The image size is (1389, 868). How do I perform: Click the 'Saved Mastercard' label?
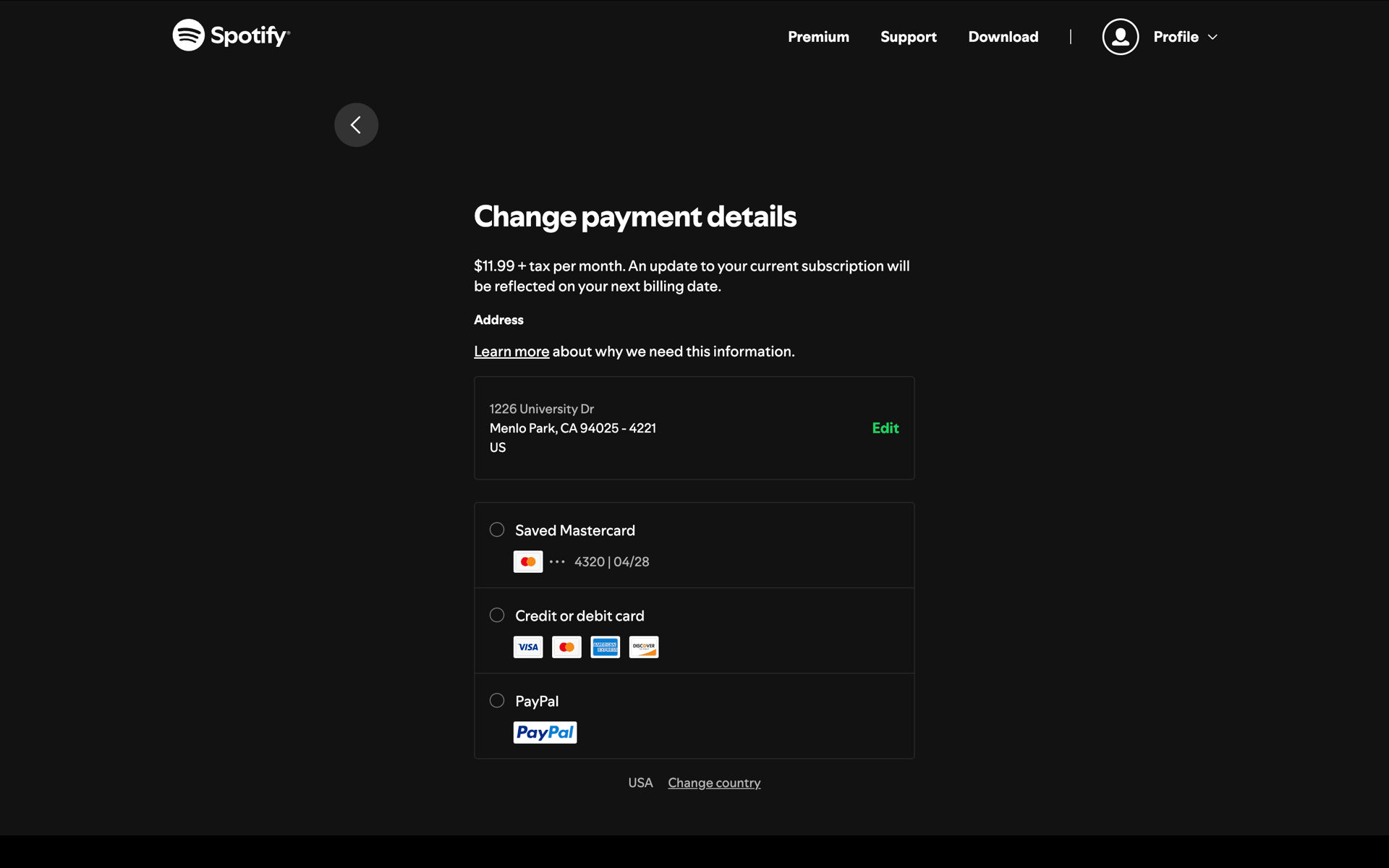(575, 530)
